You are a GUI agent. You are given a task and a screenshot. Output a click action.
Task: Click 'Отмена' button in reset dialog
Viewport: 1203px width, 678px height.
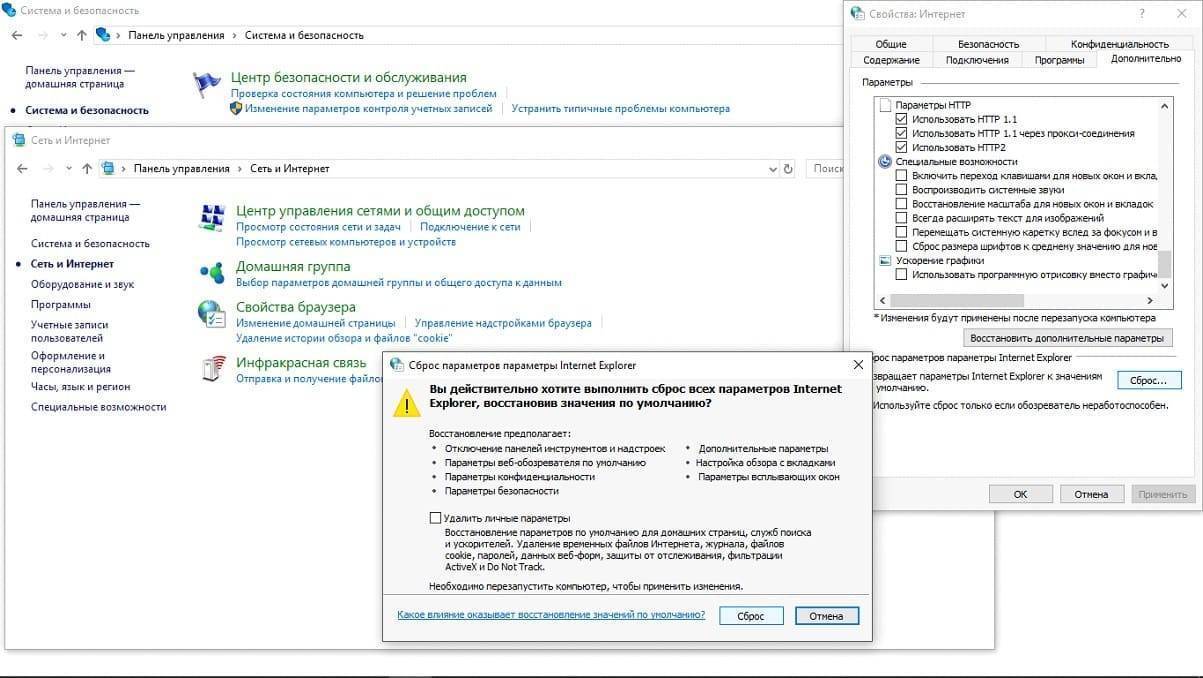pos(827,616)
